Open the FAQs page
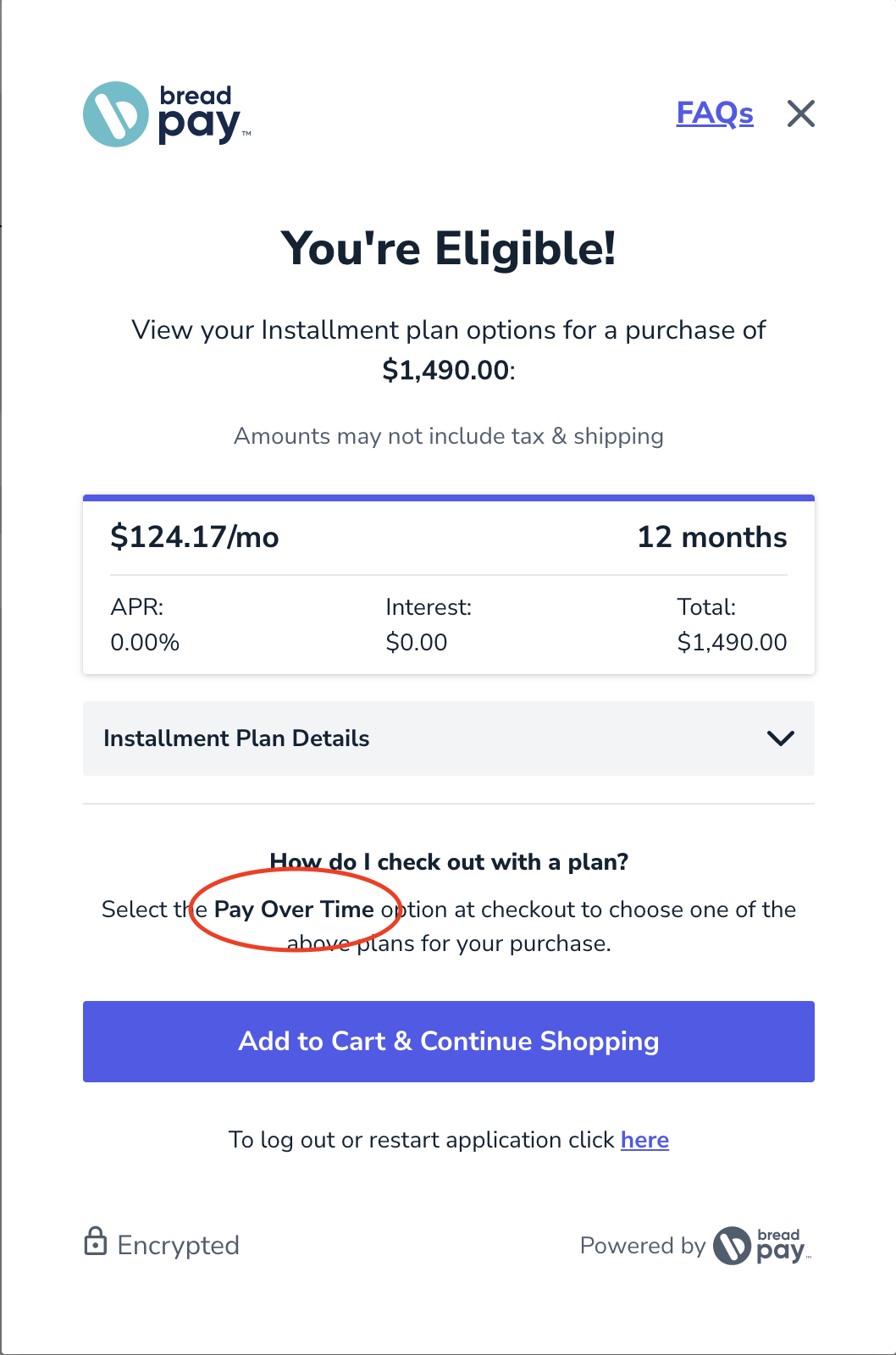Image resolution: width=896 pixels, height=1355 pixels. 715,113
